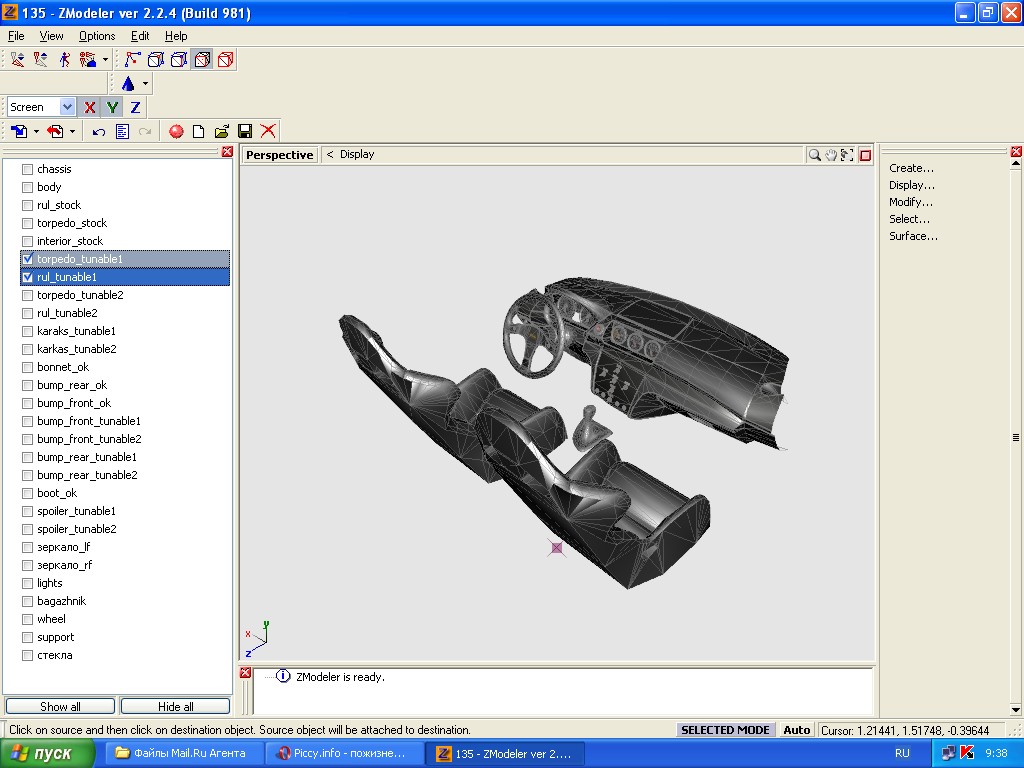Open the viewport Display menu

point(357,154)
